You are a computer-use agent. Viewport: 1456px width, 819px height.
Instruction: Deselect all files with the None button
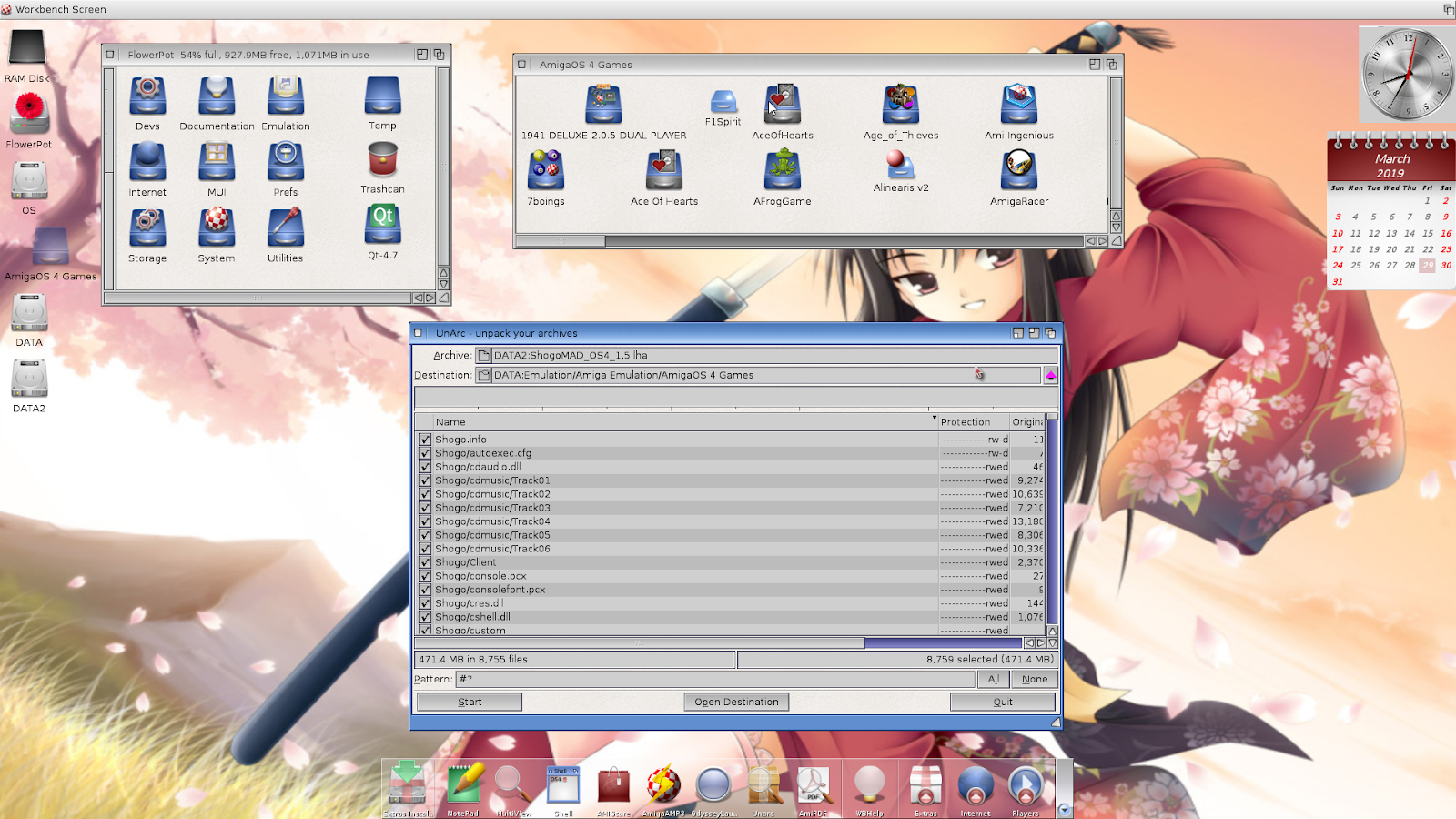pyautogui.click(x=1035, y=679)
